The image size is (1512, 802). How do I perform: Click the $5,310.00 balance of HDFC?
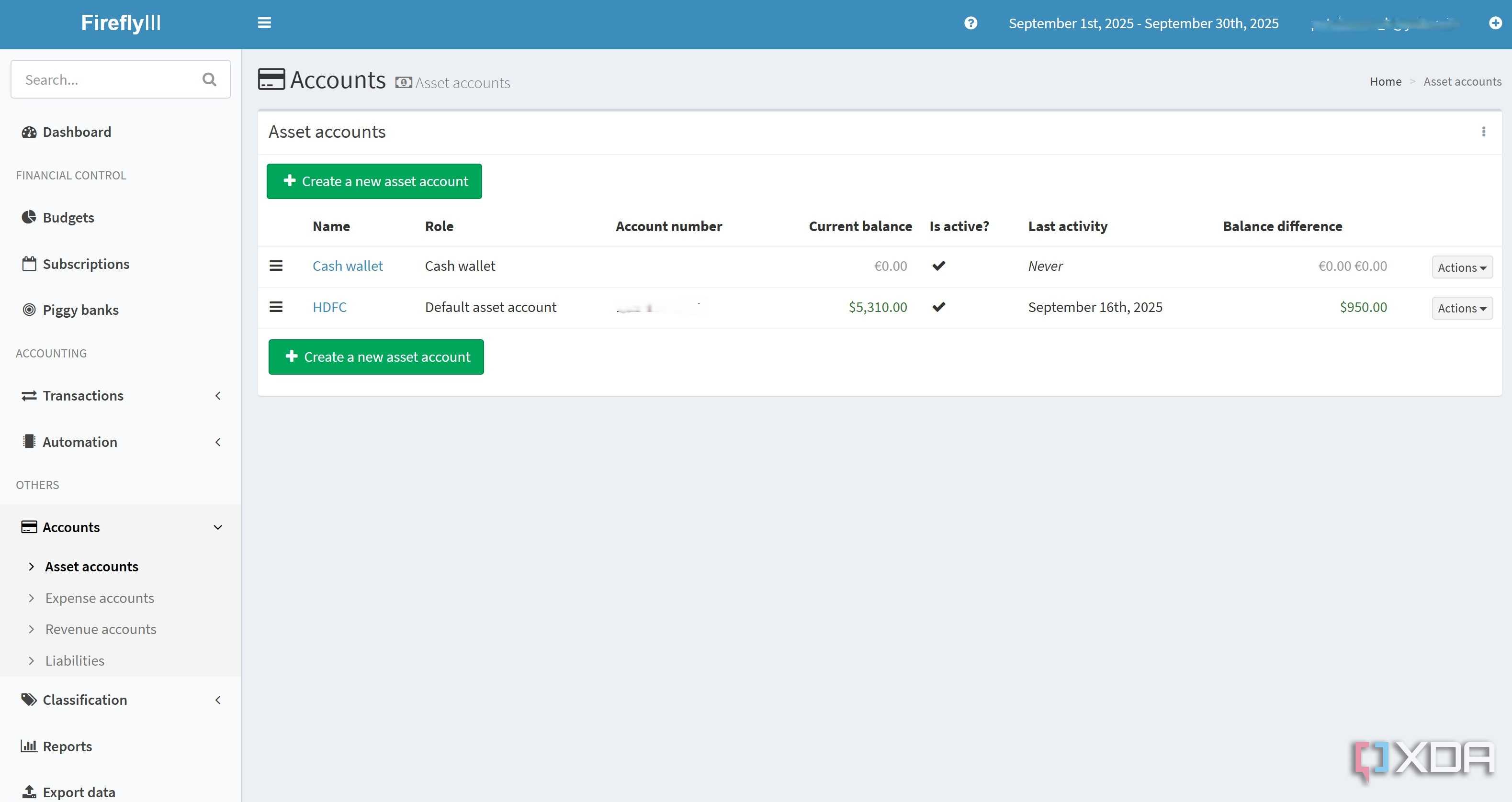(x=878, y=307)
